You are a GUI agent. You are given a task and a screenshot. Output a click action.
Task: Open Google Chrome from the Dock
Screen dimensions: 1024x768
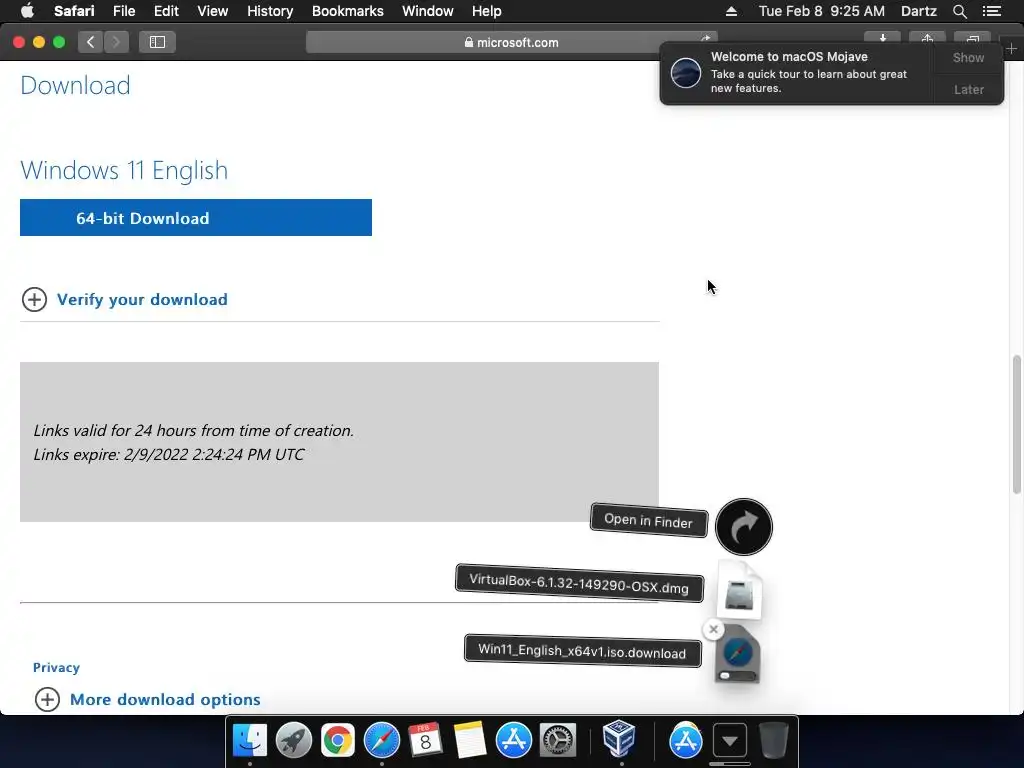tap(338, 741)
